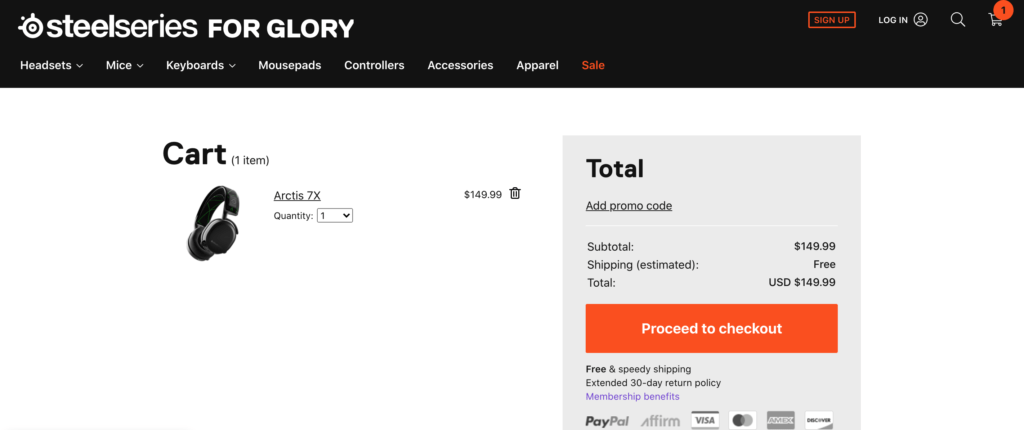The width and height of the screenshot is (1024, 430).
Task: Open the search magnifier icon
Action: [x=958, y=20]
